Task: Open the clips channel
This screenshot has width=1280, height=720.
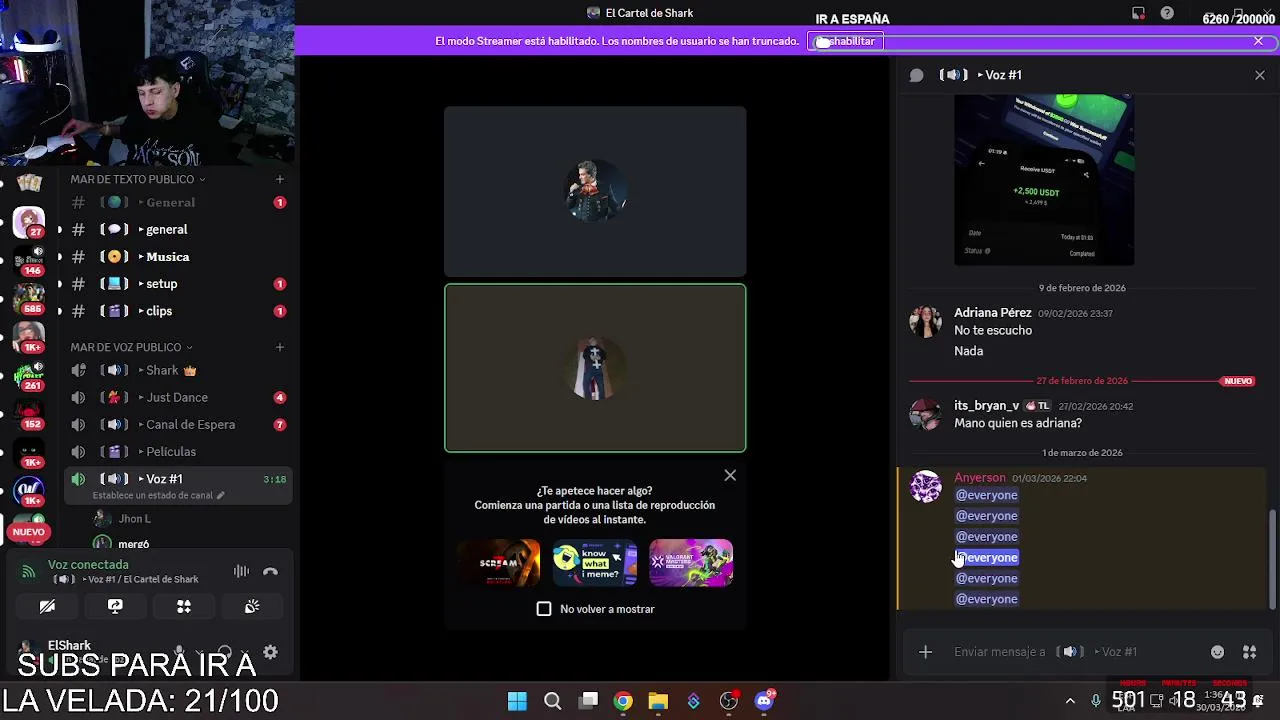Action: (x=178, y=310)
